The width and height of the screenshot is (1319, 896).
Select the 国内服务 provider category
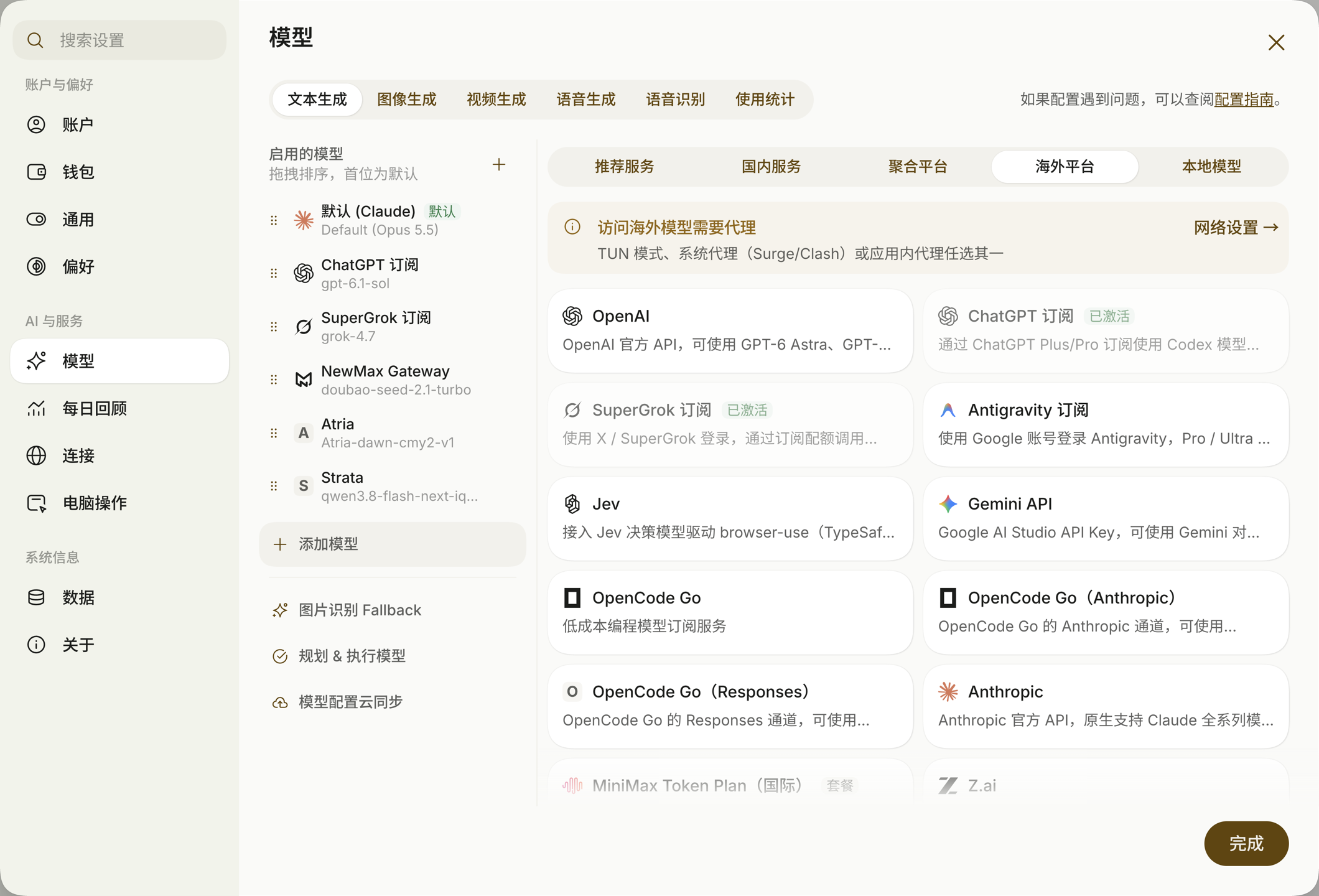(771, 167)
